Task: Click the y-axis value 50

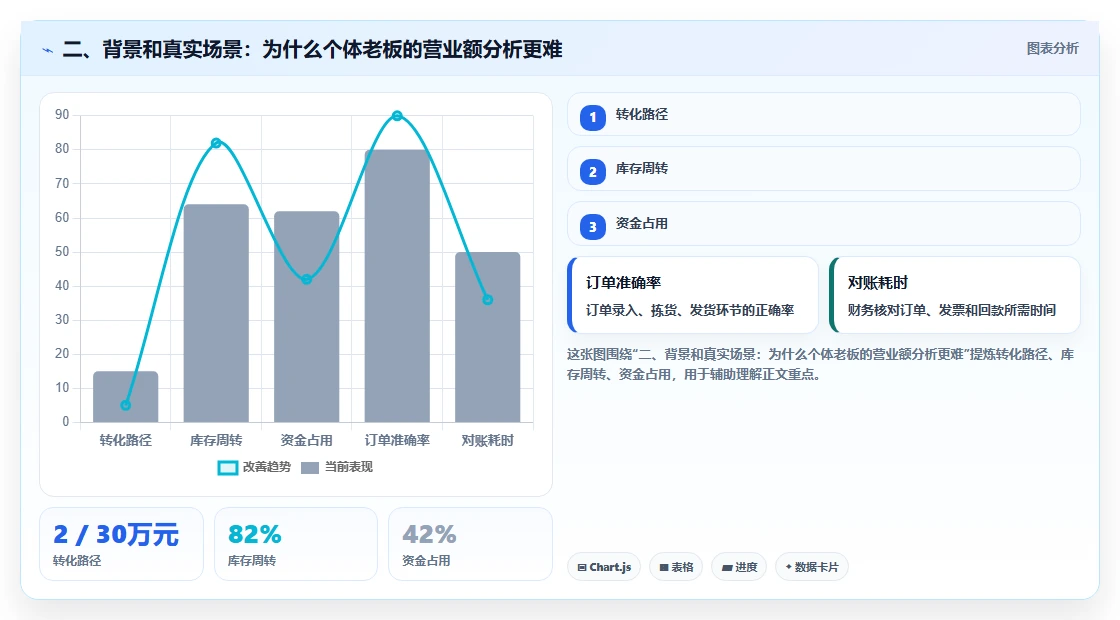Action: coord(62,251)
